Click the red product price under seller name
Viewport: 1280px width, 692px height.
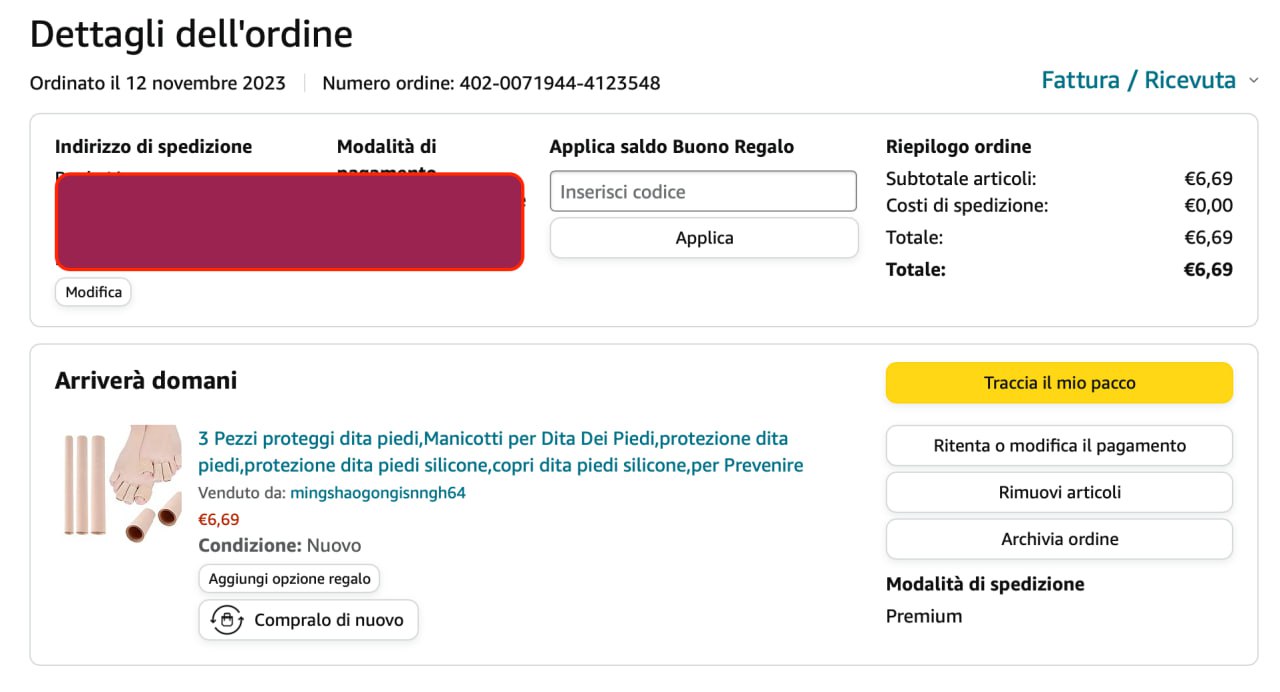pyautogui.click(x=219, y=519)
